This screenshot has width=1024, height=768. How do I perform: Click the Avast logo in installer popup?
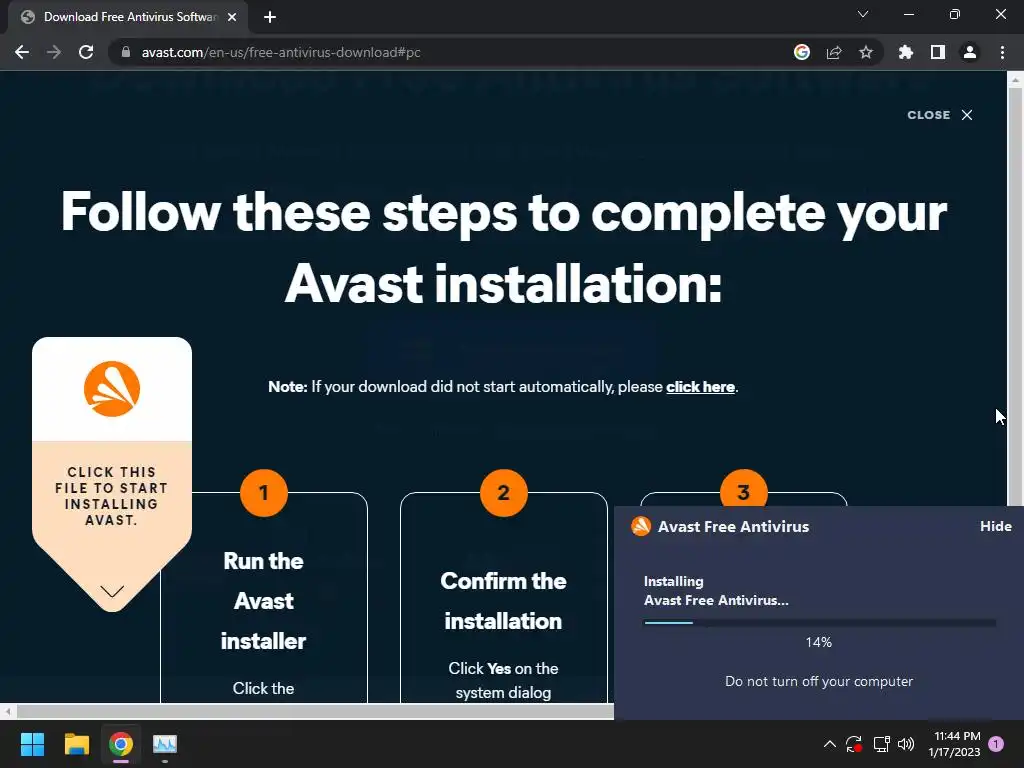coord(641,526)
